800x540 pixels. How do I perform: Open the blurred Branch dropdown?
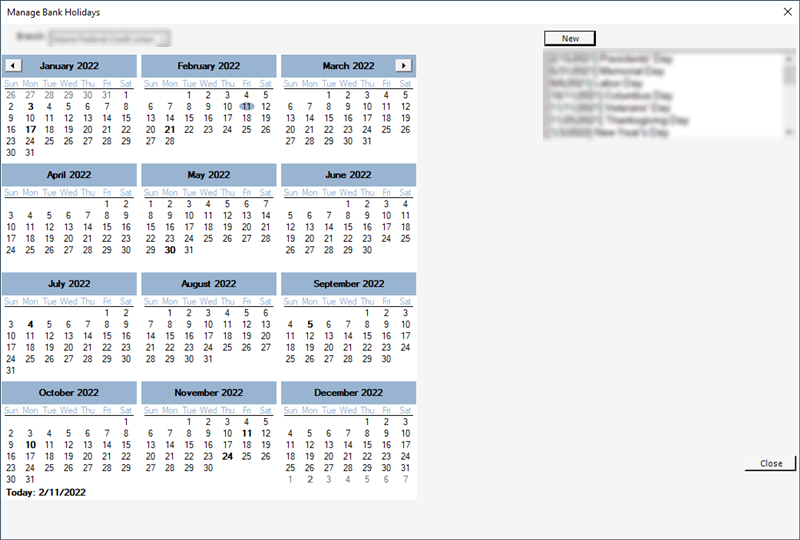click(x=109, y=38)
